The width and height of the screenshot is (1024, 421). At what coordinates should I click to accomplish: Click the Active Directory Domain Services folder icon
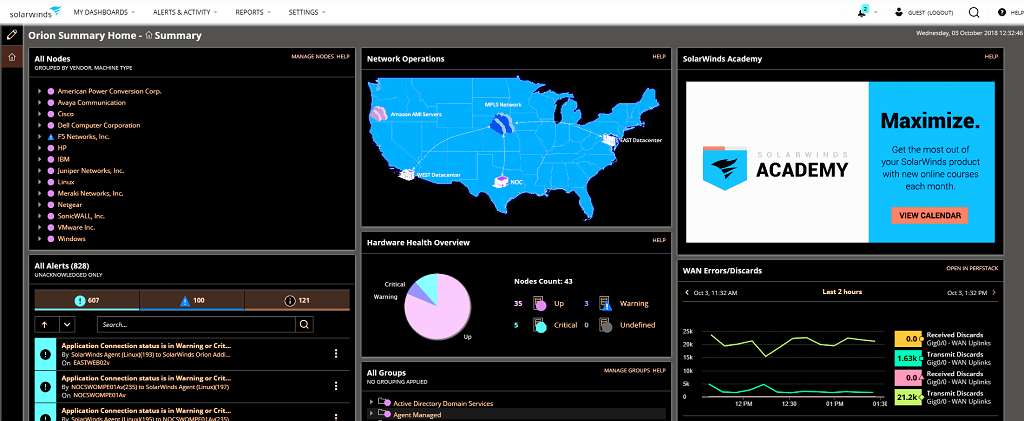click(385, 403)
